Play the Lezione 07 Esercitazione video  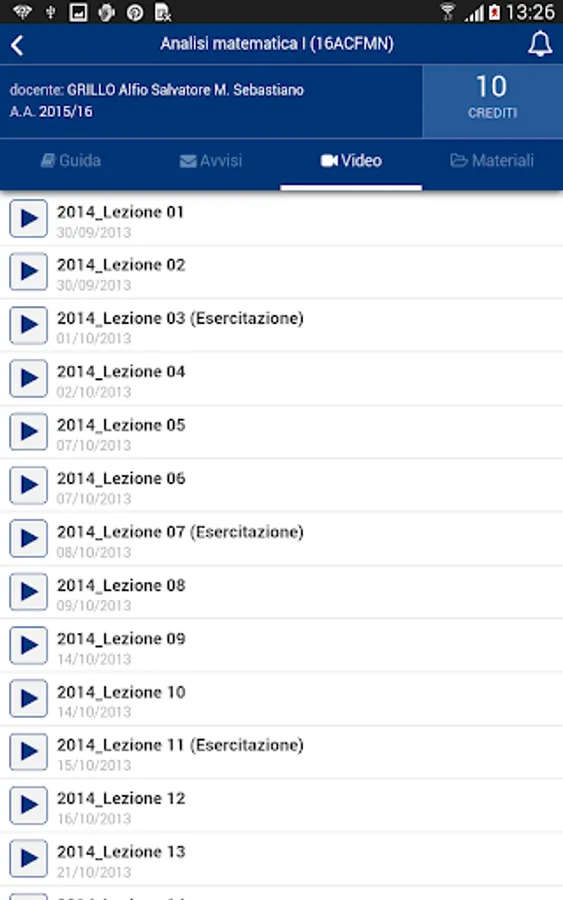pos(28,538)
